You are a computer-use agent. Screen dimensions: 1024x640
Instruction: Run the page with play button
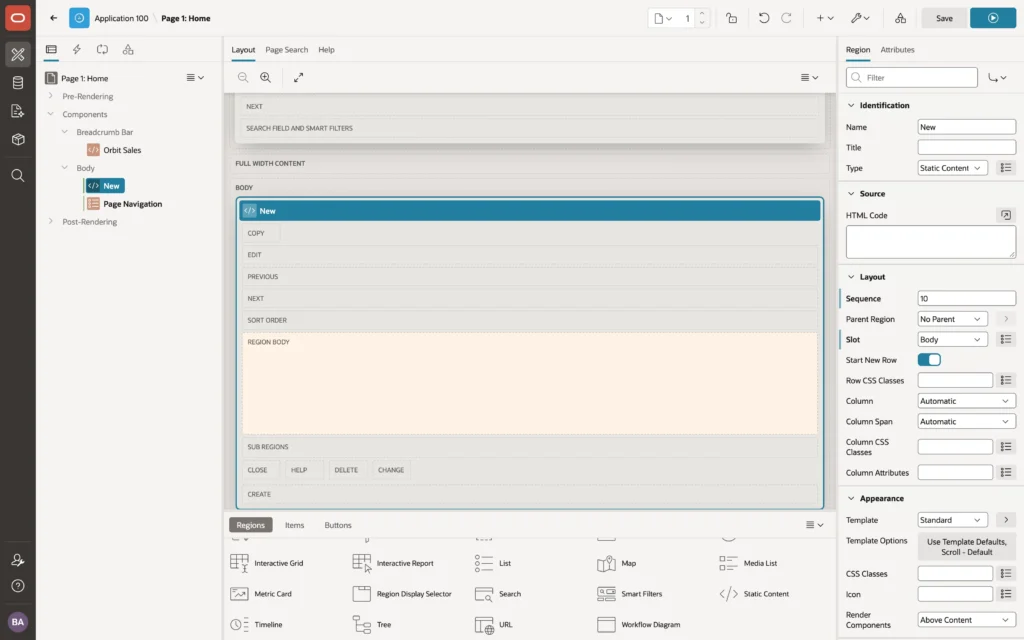click(x=993, y=18)
